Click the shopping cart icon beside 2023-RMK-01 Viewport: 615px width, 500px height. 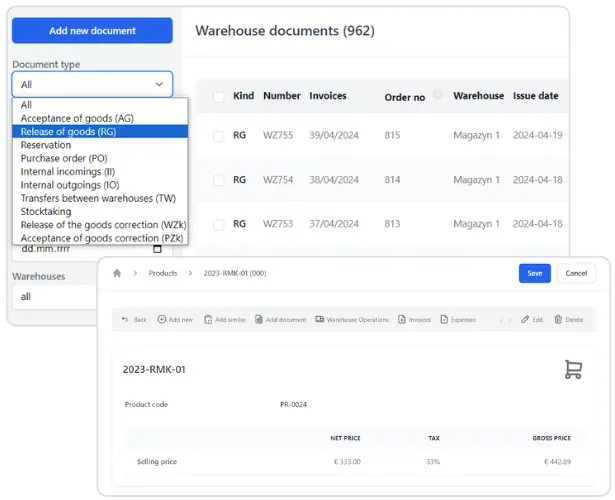tap(573, 370)
